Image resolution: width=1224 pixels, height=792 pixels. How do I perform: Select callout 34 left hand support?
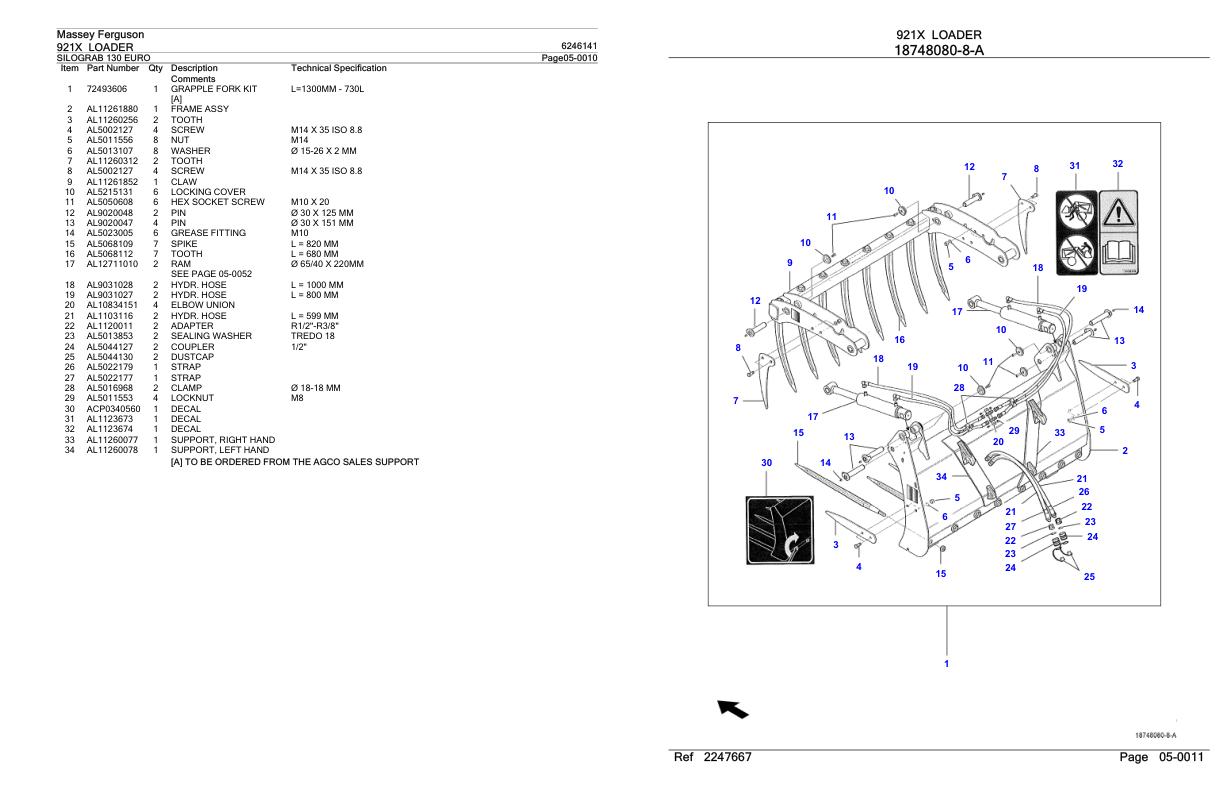tap(941, 477)
